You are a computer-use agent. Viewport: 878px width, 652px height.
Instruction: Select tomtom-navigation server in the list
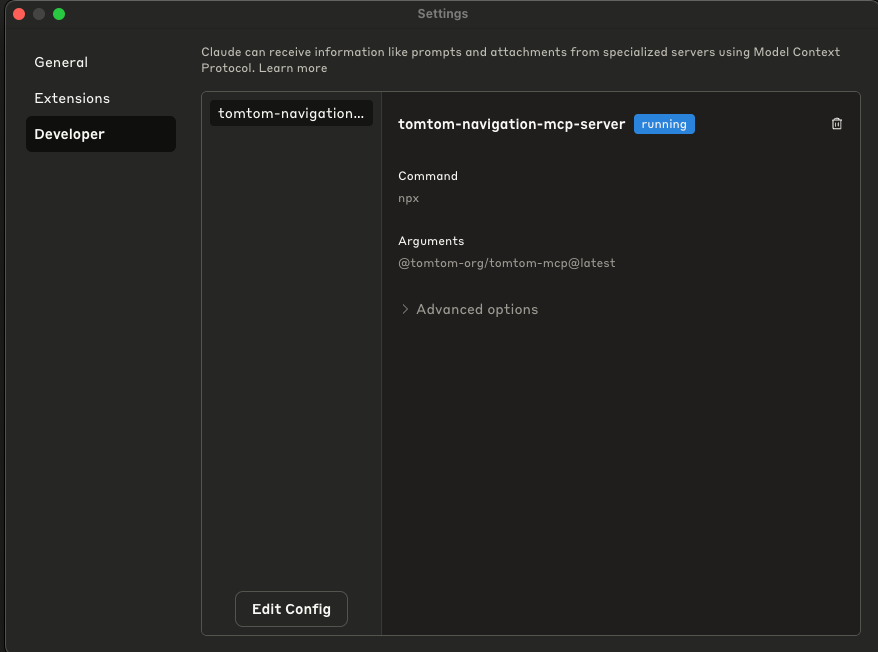291,113
